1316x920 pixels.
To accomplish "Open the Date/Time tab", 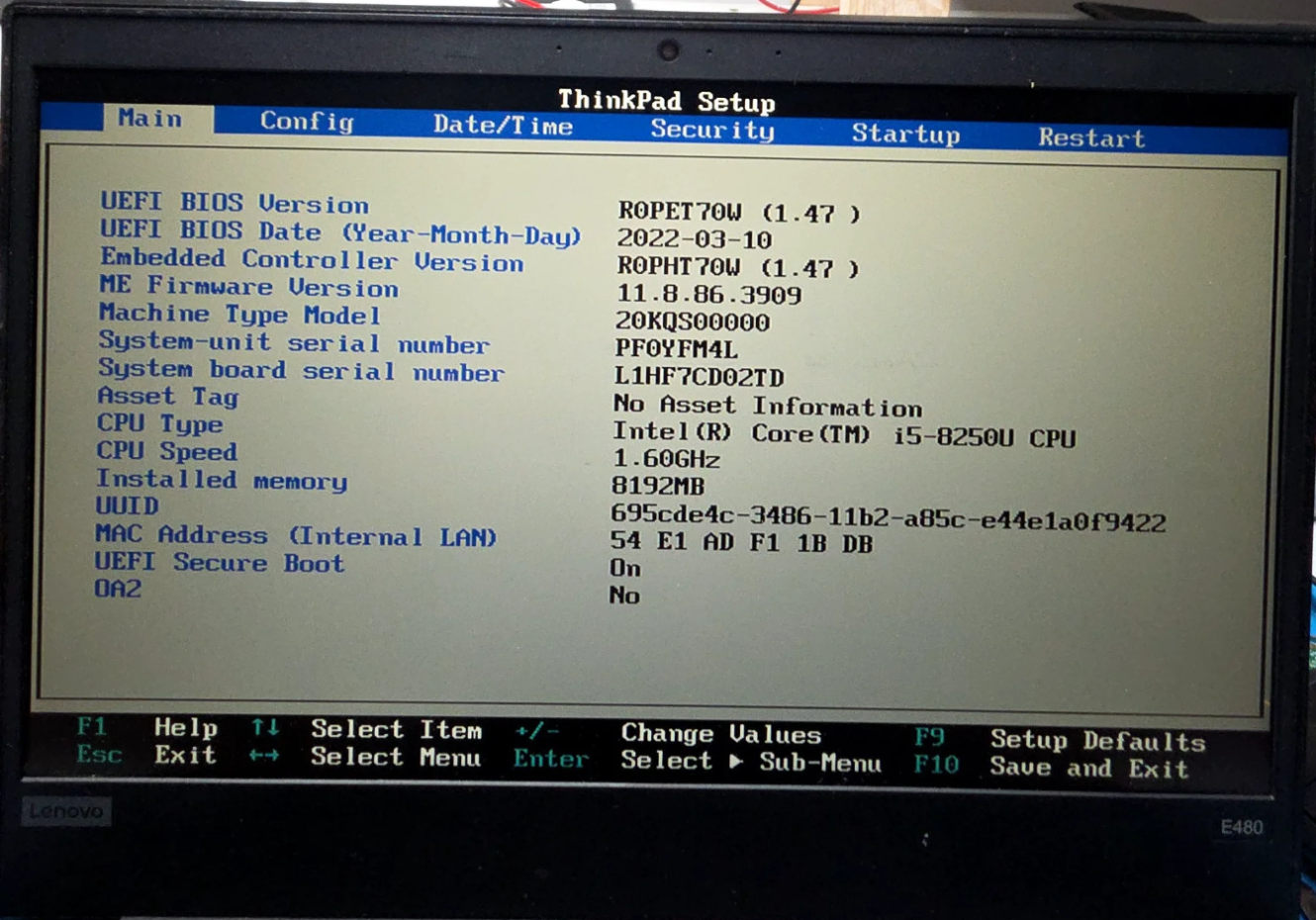I will [503, 126].
